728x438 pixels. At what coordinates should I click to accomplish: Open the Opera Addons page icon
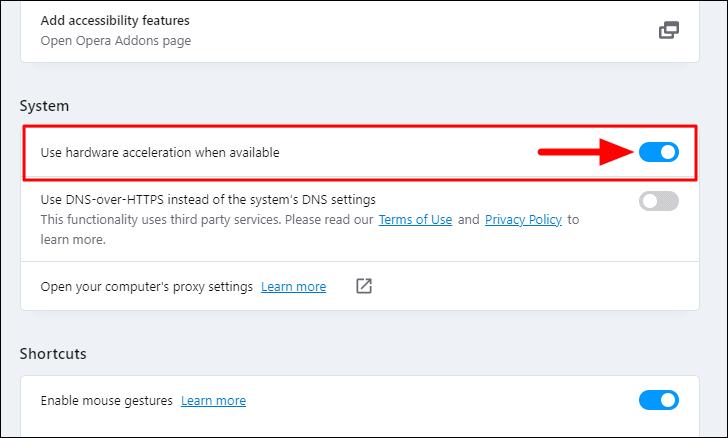tap(669, 30)
